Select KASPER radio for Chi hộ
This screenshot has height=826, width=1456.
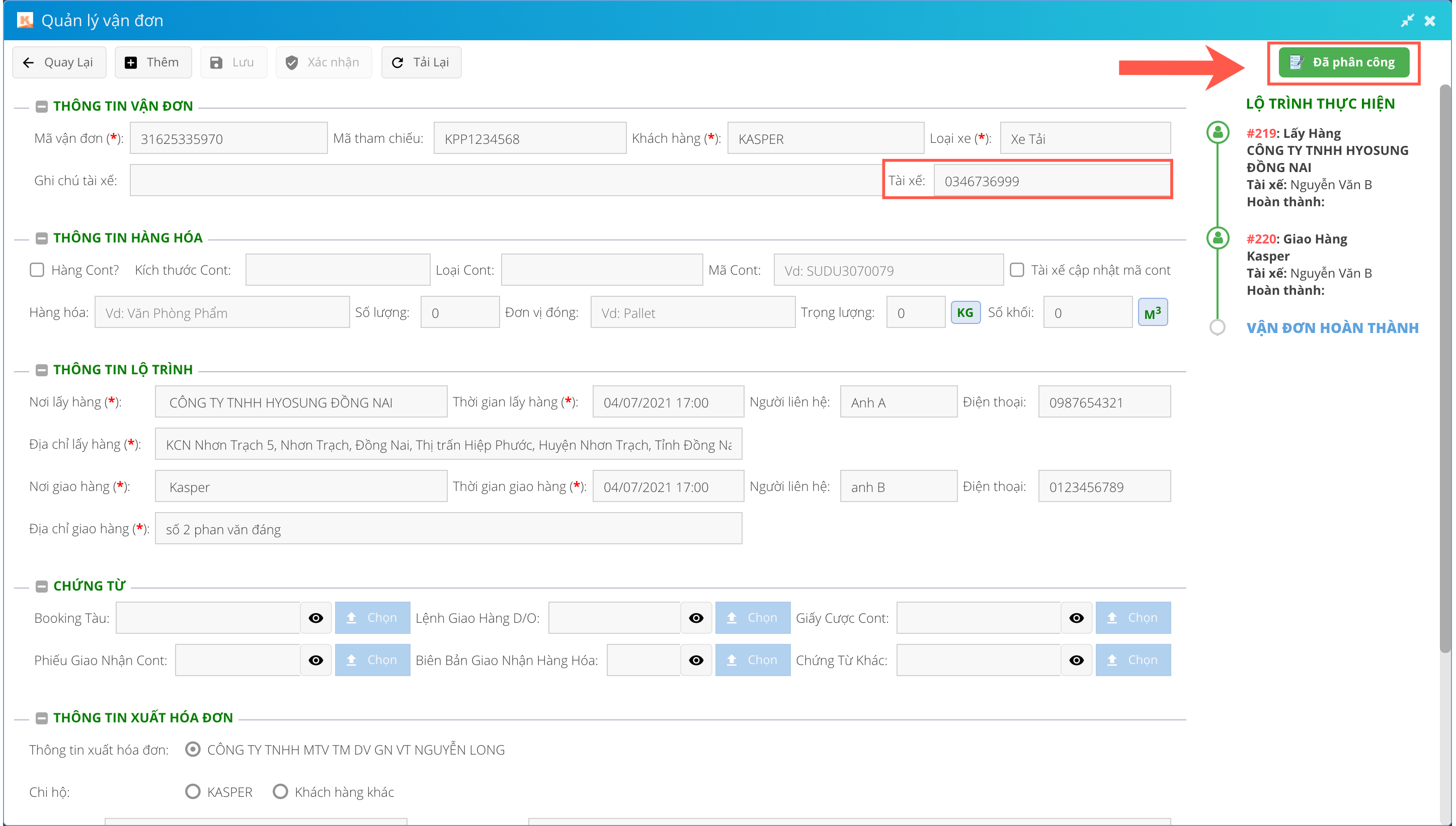pyautogui.click(x=193, y=791)
